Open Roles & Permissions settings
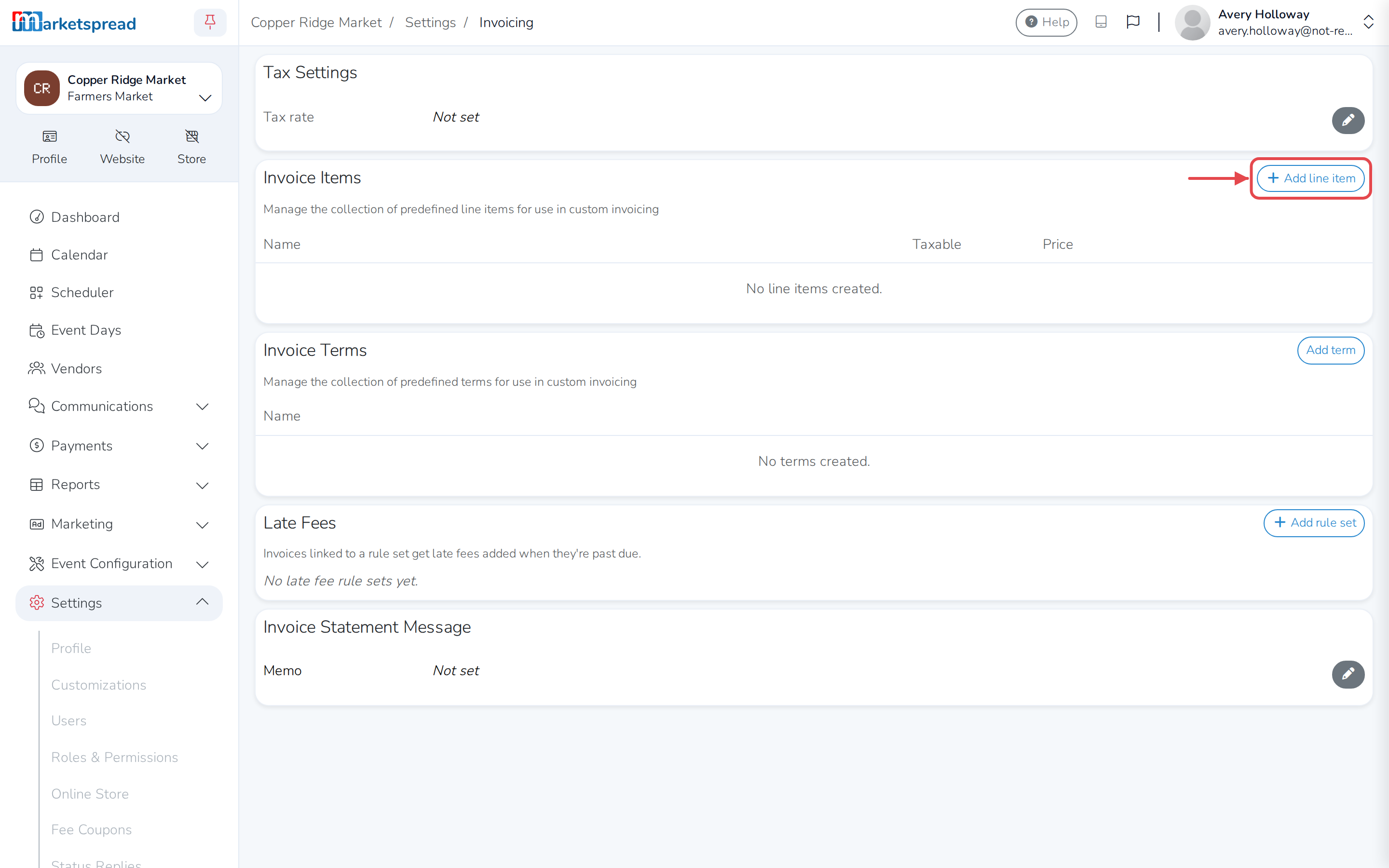Viewport: 1389px width, 868px height. point(115,757)
